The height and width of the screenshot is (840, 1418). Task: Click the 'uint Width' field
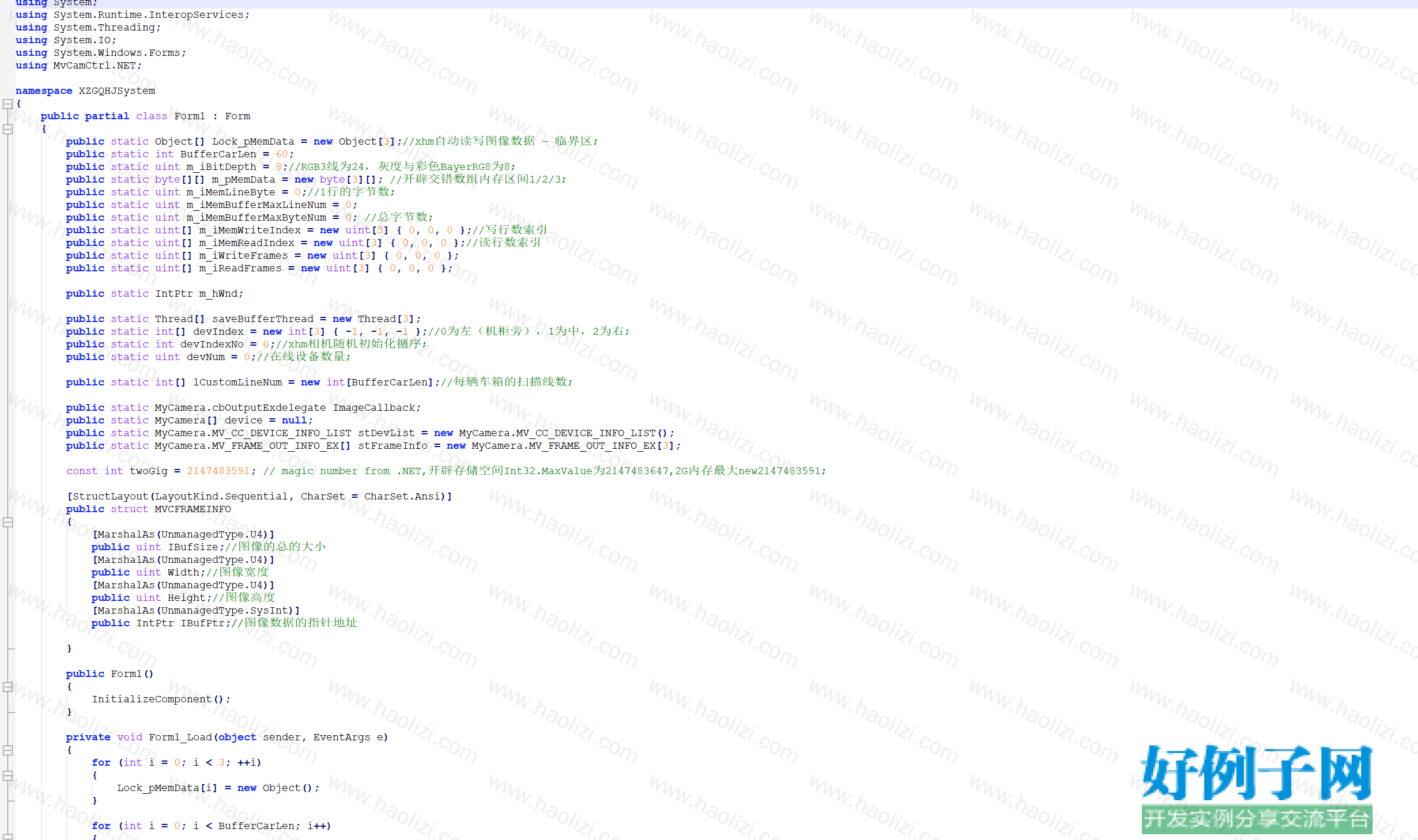pos(171,573)
